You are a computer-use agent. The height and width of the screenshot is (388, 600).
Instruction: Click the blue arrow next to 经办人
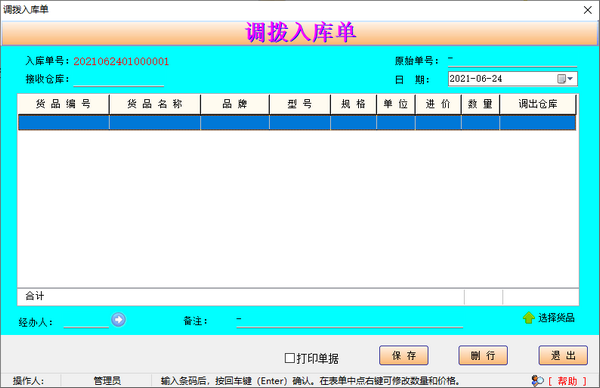pyautogui.click(x=118, y=320)
